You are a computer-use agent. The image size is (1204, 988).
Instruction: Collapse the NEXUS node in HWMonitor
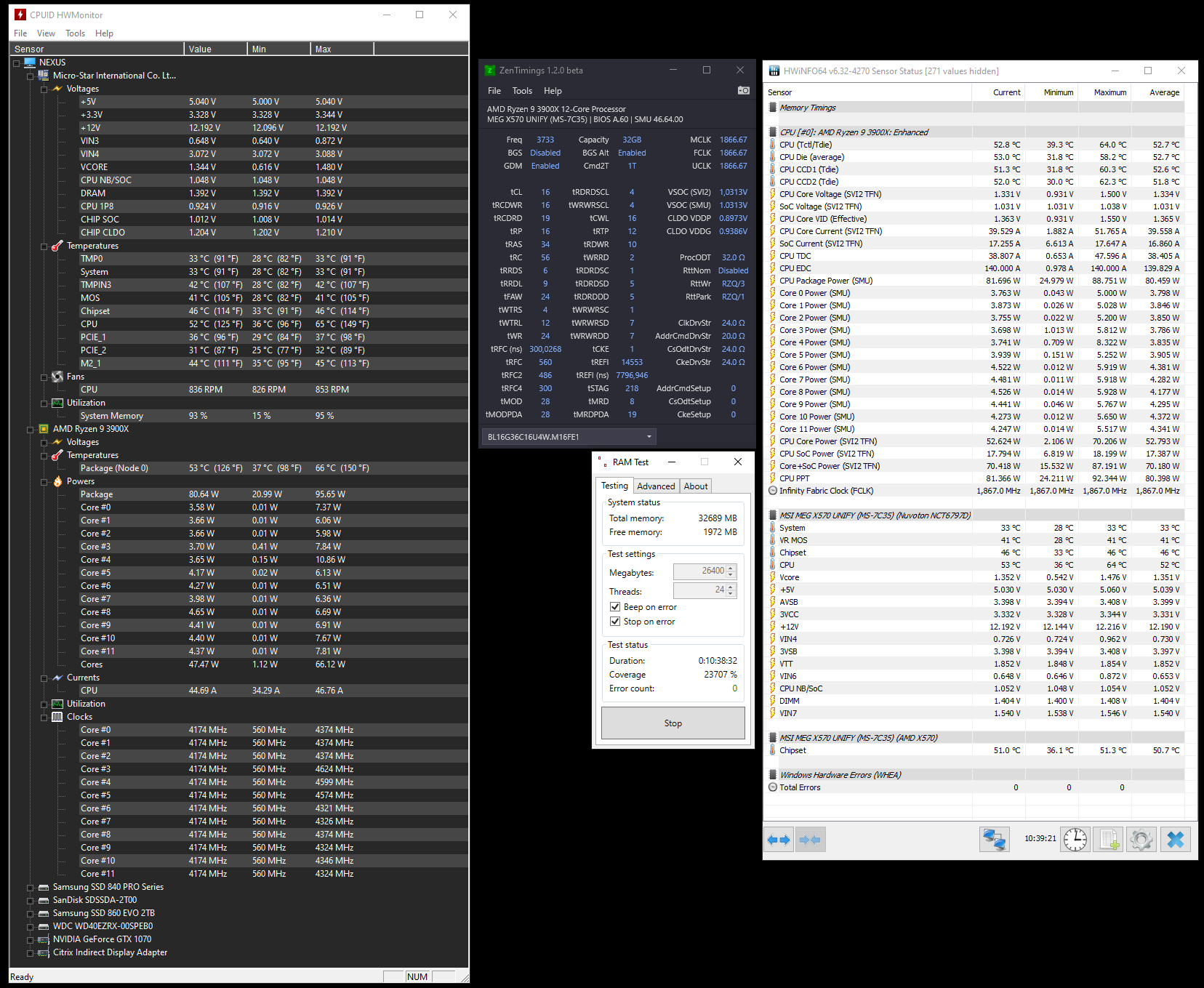point(17,62)
